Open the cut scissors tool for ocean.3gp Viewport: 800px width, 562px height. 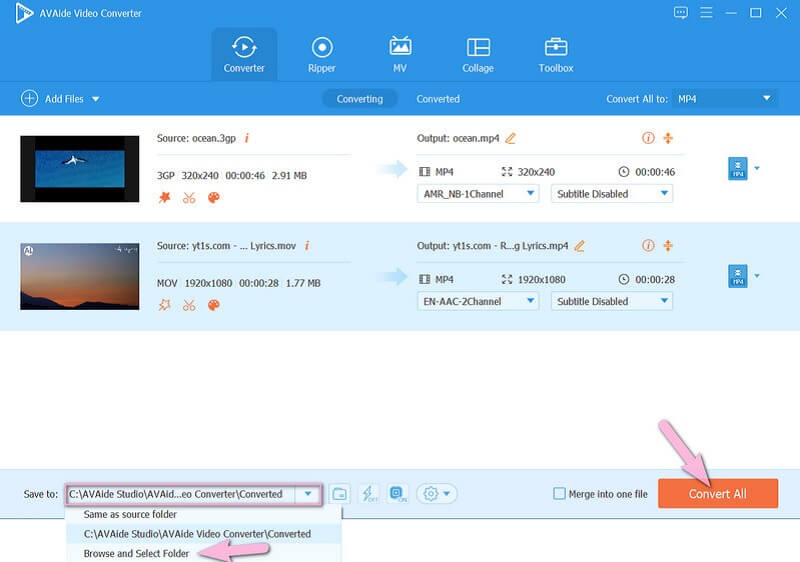(189, 197)
